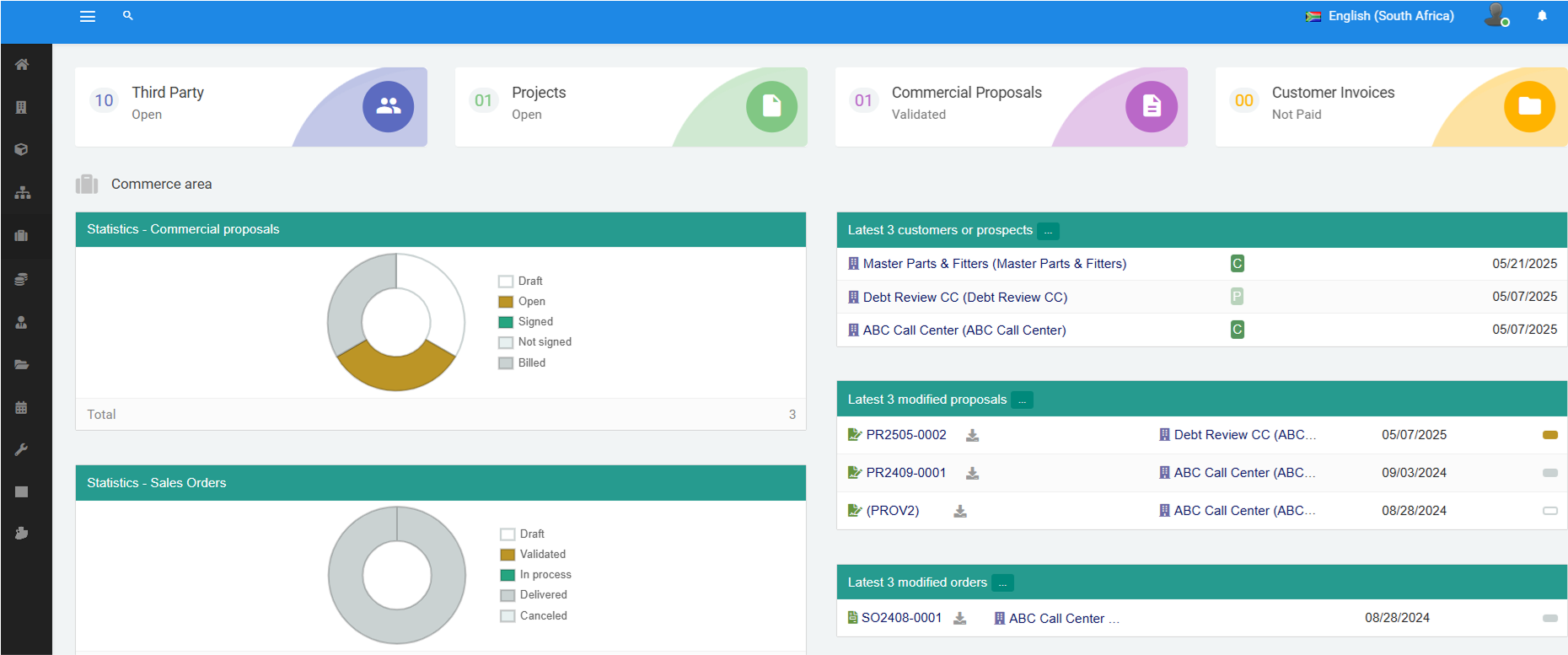Open the calendar agenda icon in sidebar

click(22, 407)
